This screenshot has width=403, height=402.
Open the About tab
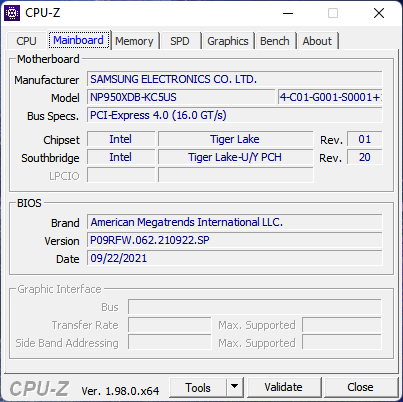[317, 41]
